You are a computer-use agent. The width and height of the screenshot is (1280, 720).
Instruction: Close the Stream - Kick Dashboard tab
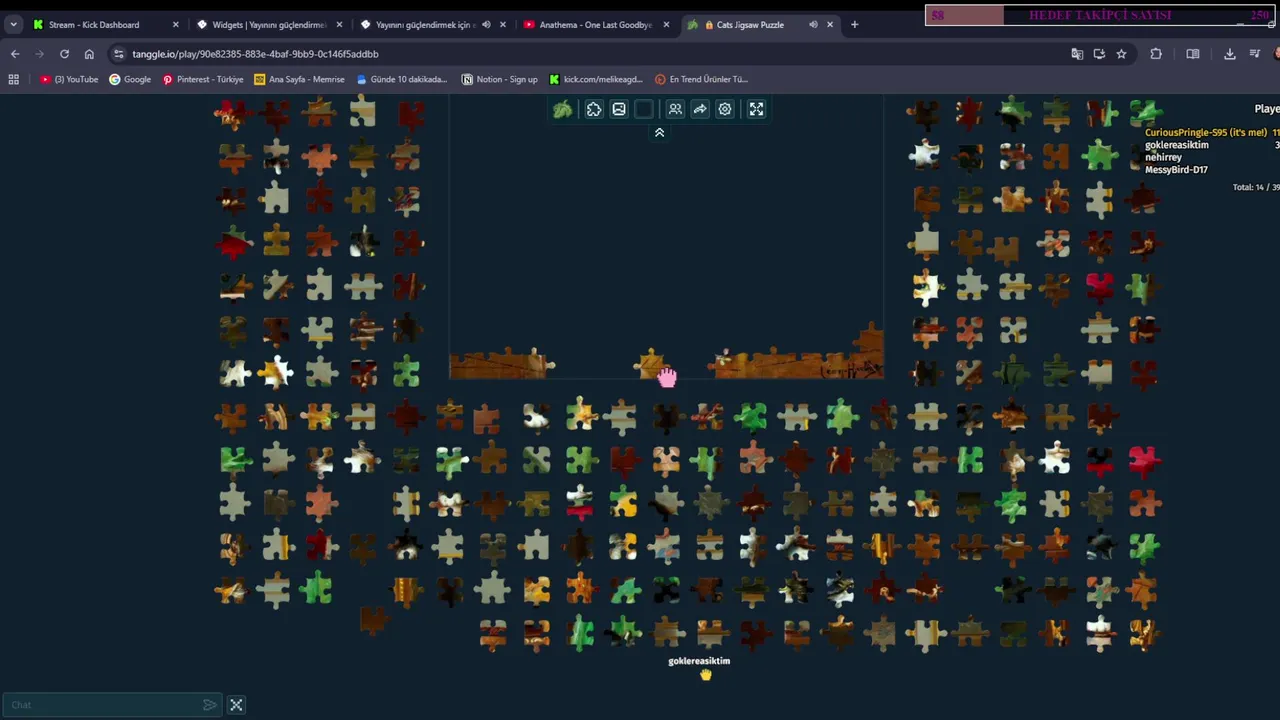pos(176,24)
